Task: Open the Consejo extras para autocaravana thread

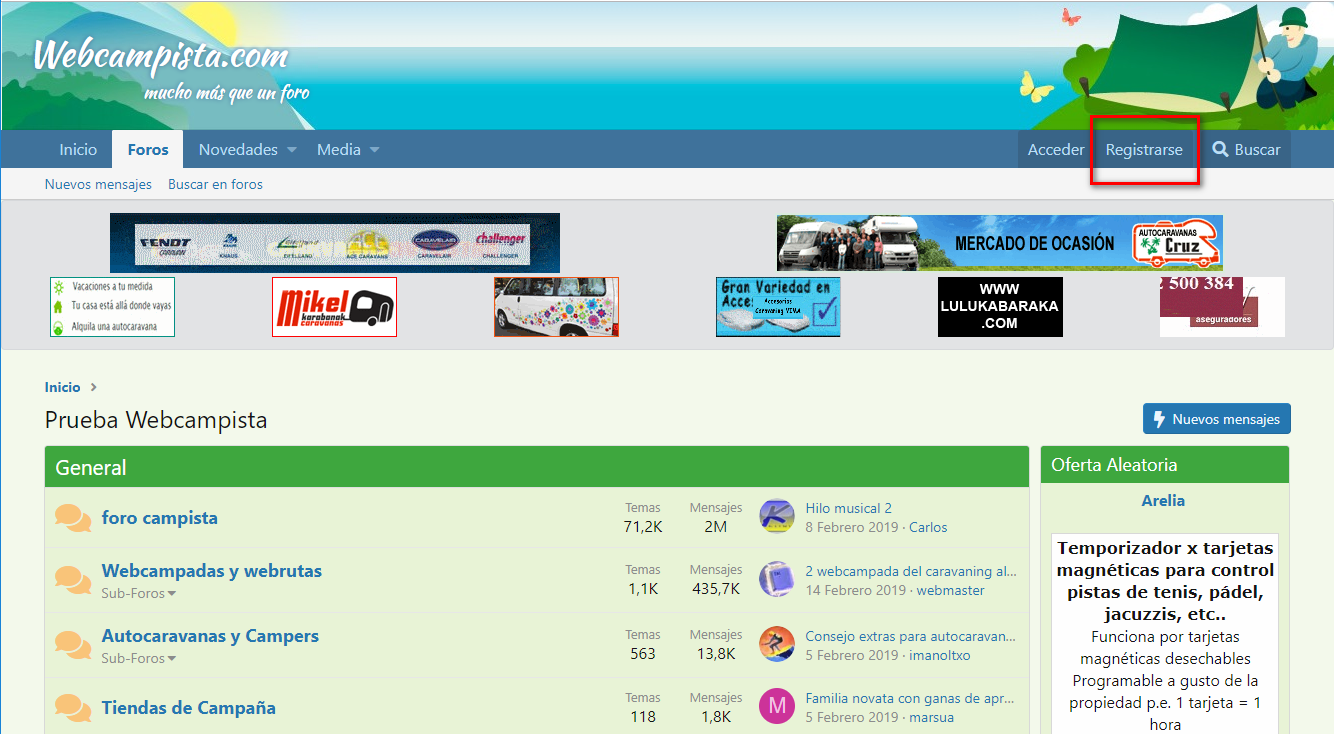Action: point(911,636)
